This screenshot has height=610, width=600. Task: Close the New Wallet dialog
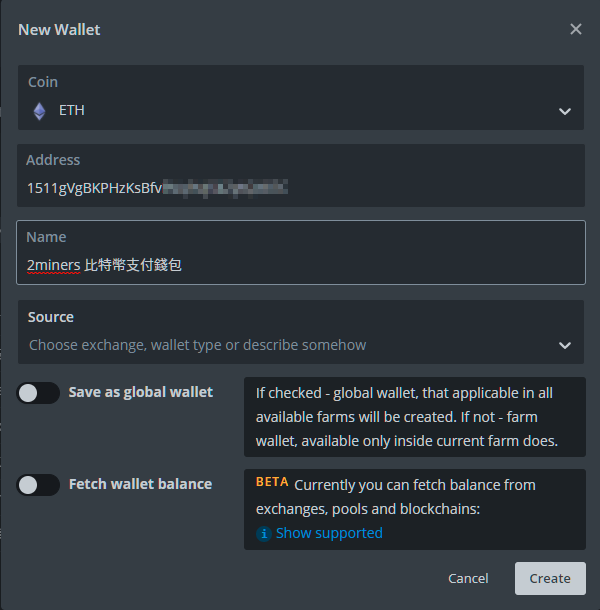[x=576, y=29]
